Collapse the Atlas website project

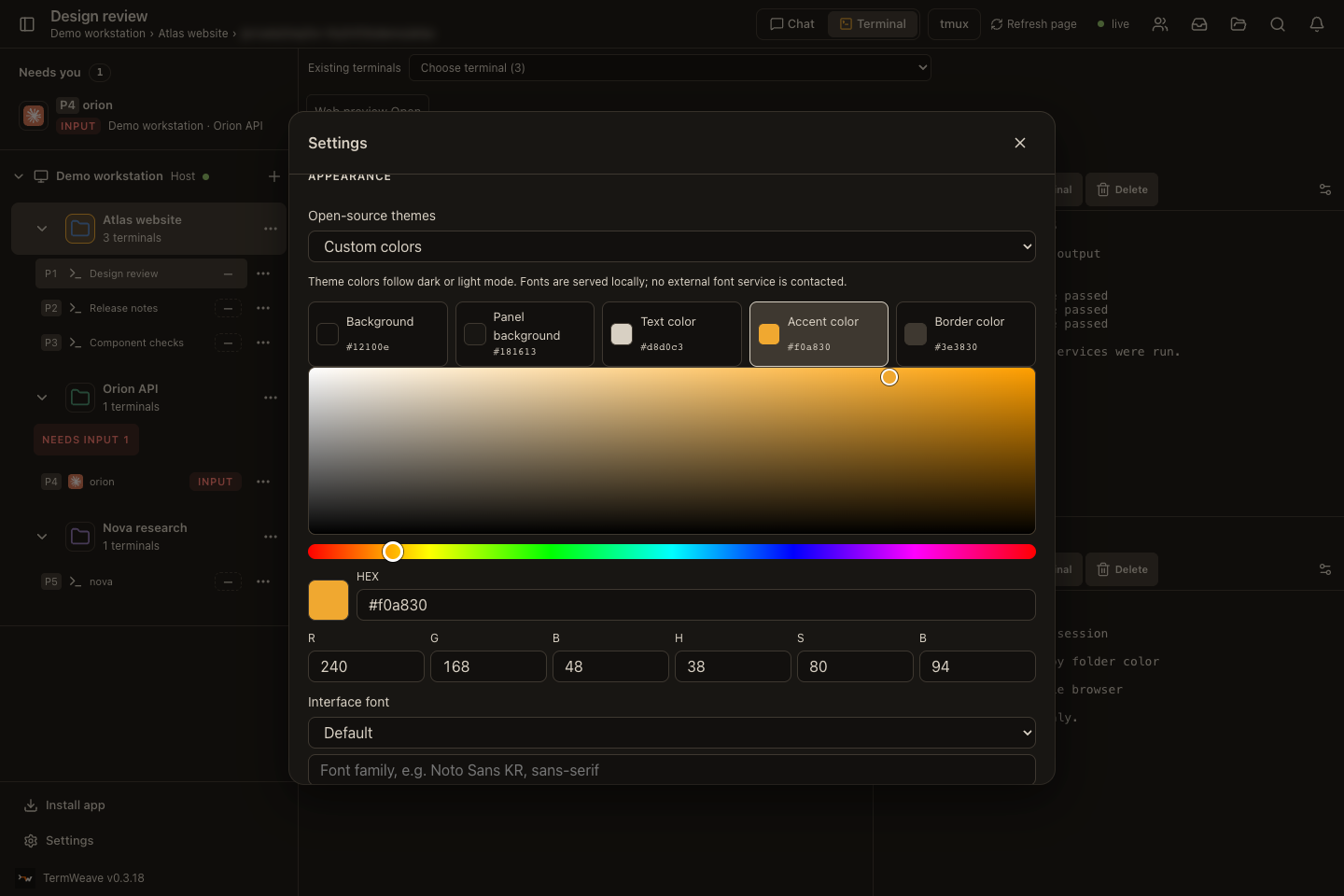(x=42, y=229)
